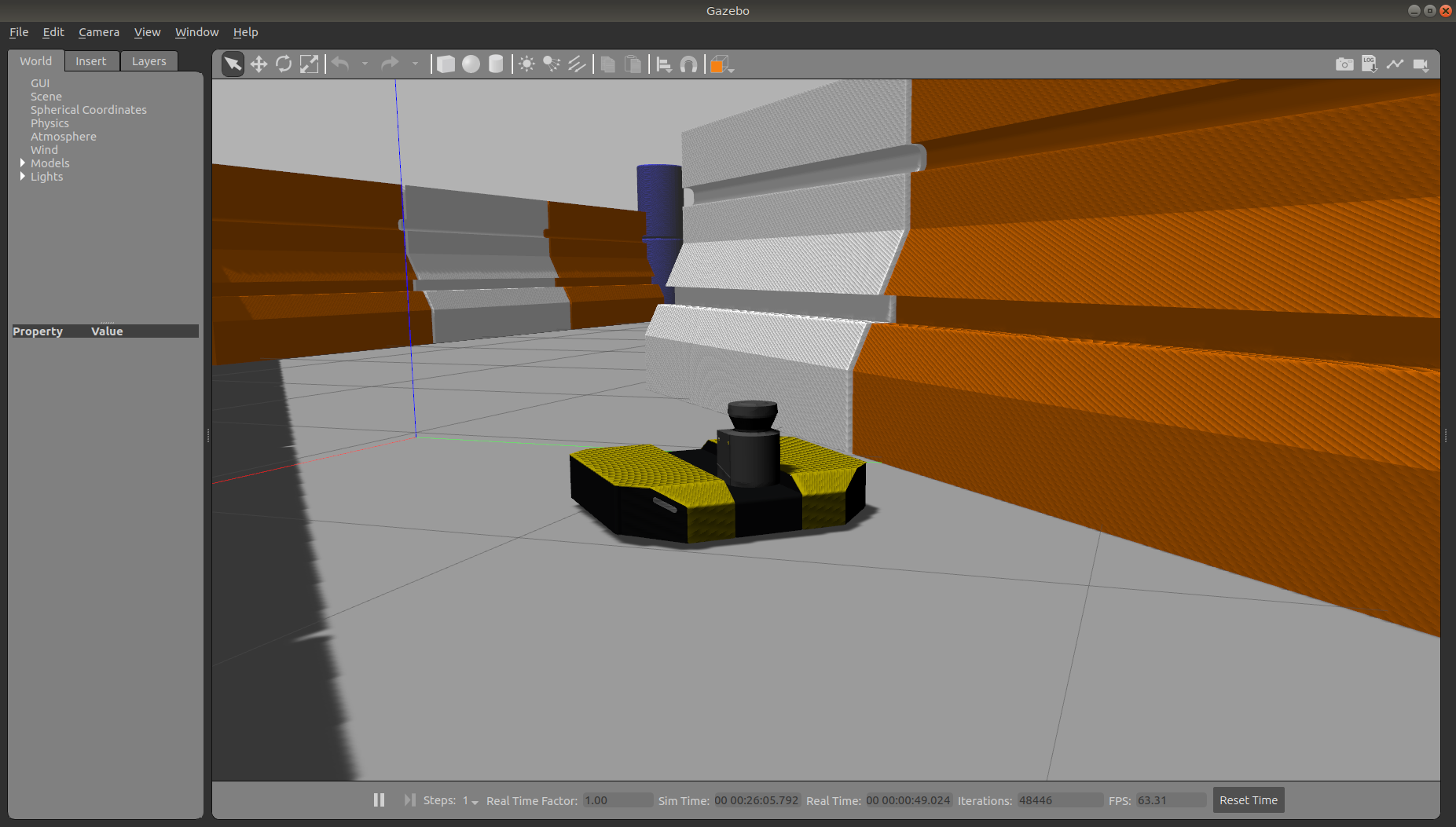Insert a sphere shape
The image size is (1456, 827).
(x=471, y=64)
